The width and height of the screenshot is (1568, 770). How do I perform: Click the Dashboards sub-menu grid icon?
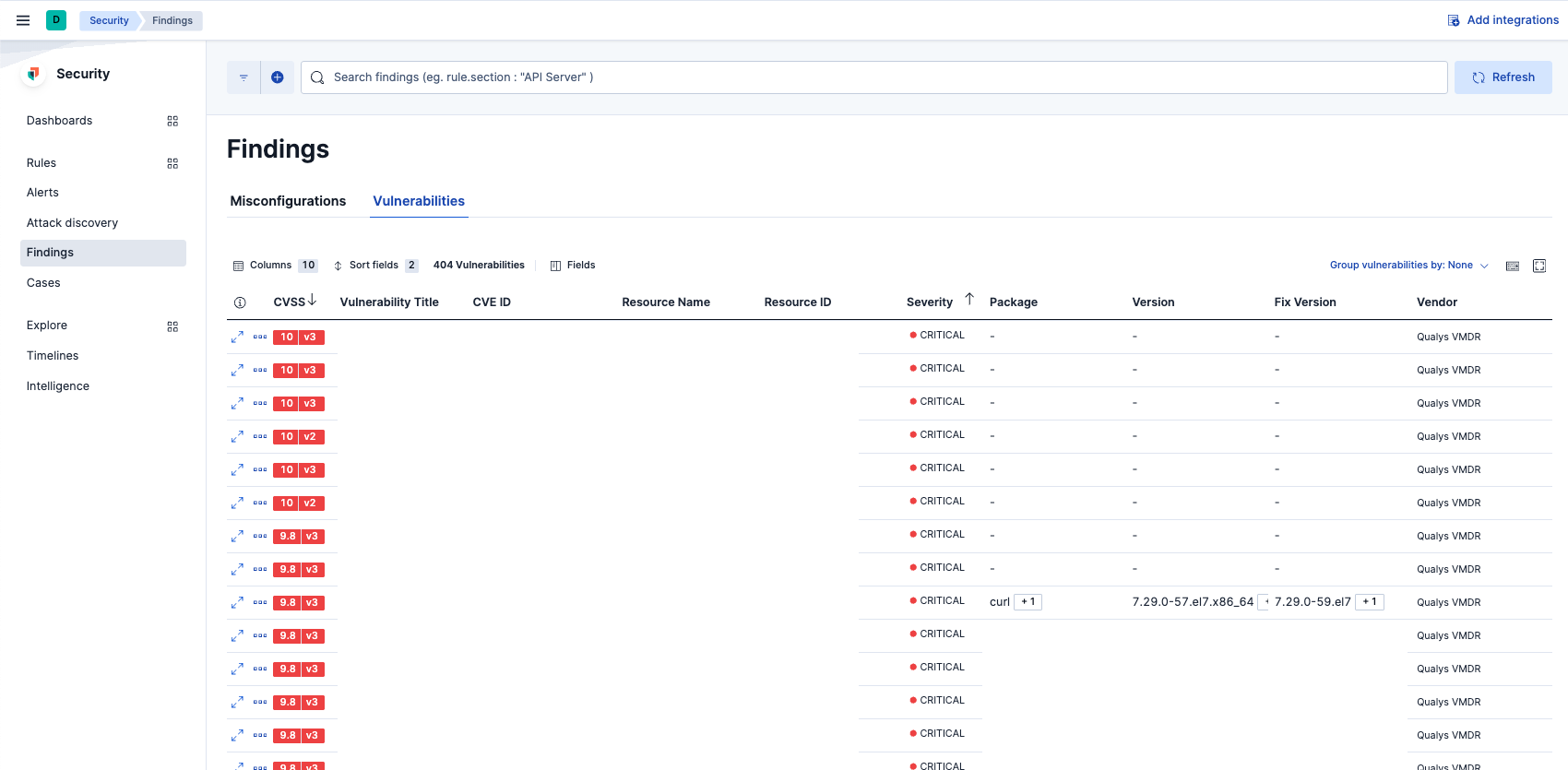click(x=172, y=121)
